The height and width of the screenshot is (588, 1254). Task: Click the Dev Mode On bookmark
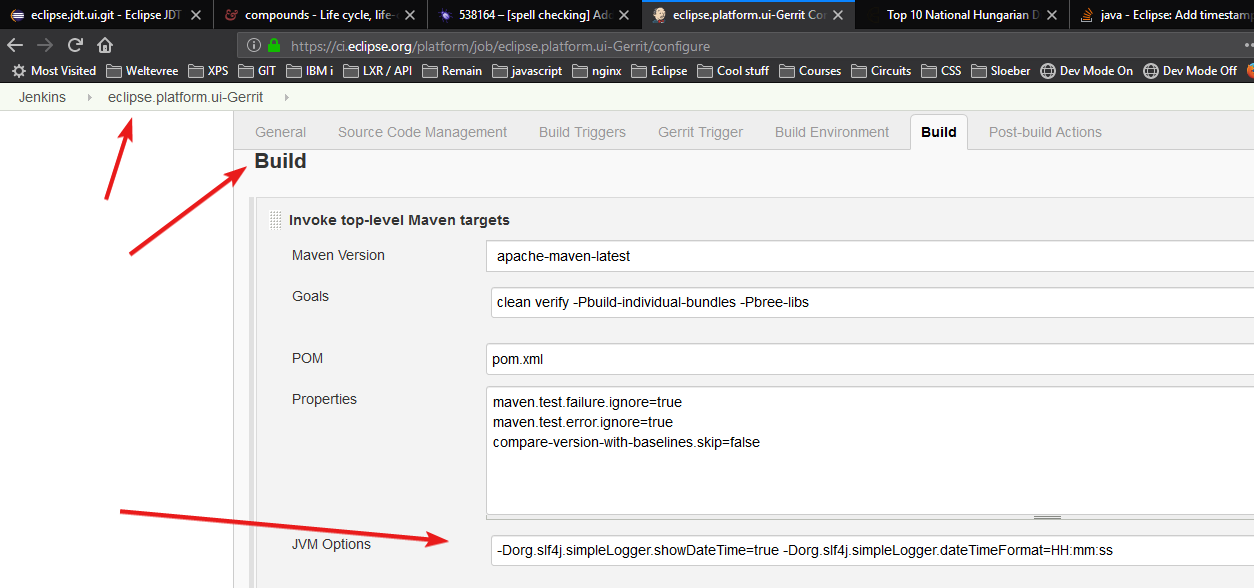tap(1087, 71)
